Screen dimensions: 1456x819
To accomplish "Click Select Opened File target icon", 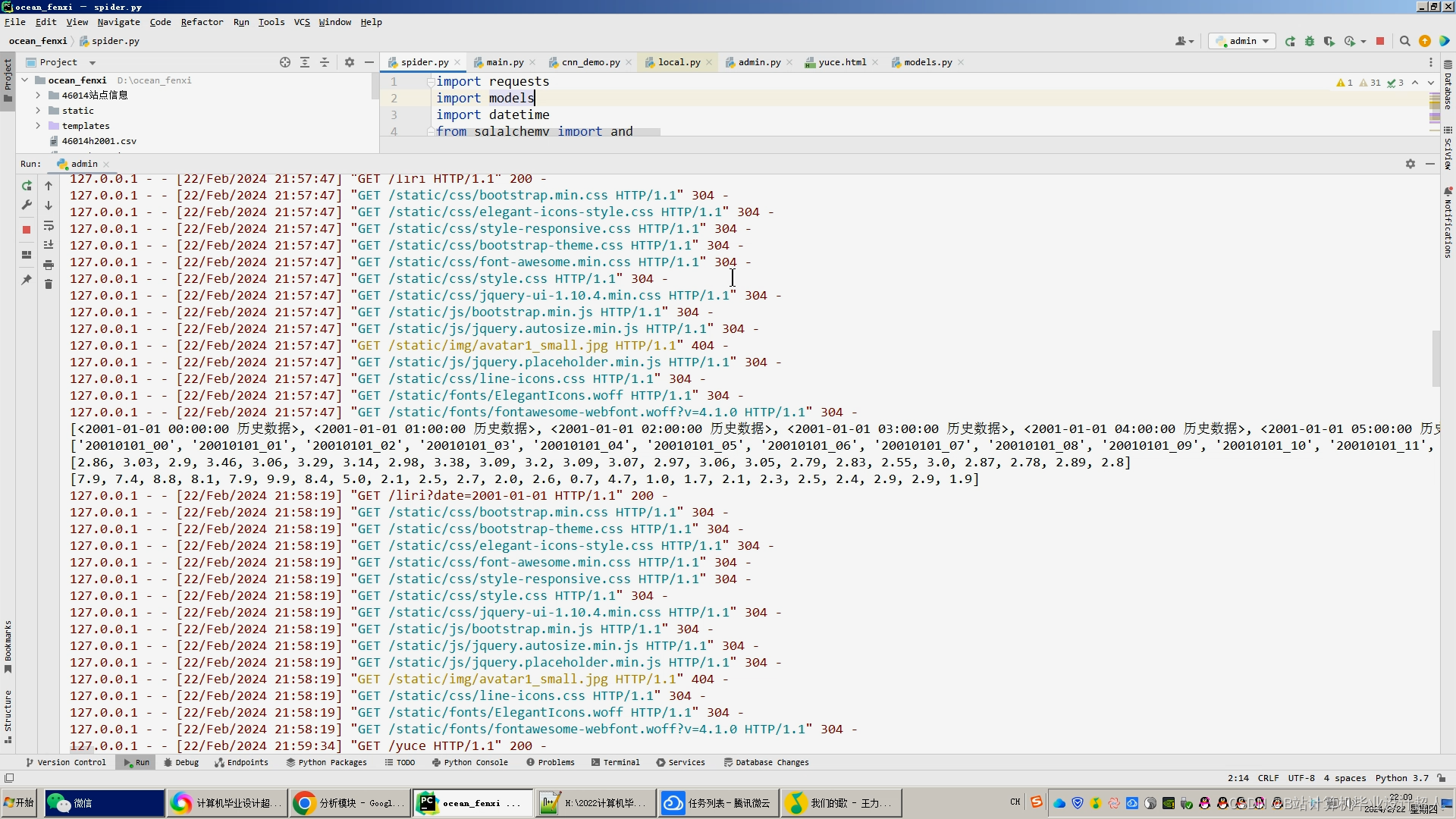I will pos(285,62).
